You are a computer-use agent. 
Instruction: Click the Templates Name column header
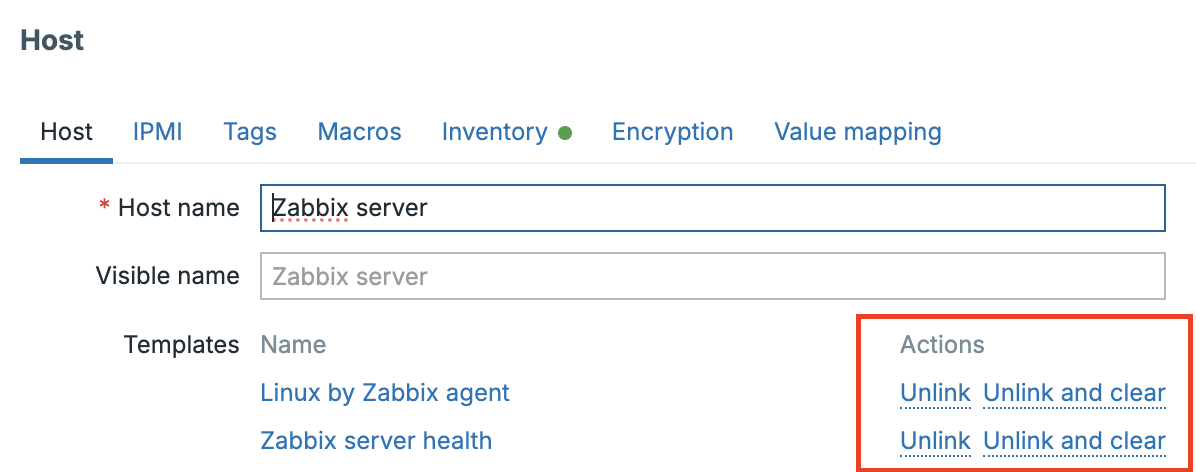pyautogui.click(x=293, y=345)
